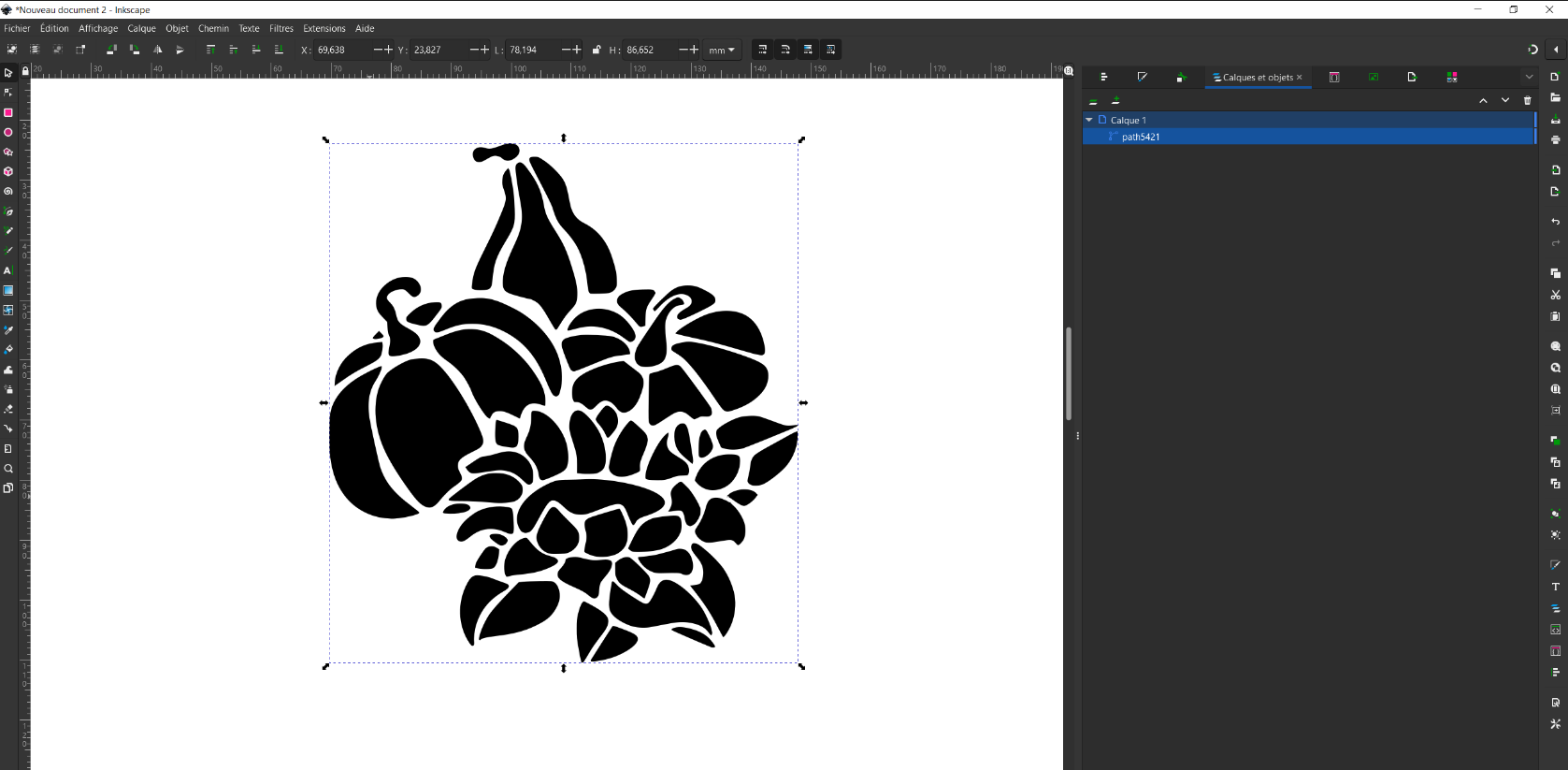1568x770 pixels.
Task: Select the Spiral tool
Action: coord(8,191)
